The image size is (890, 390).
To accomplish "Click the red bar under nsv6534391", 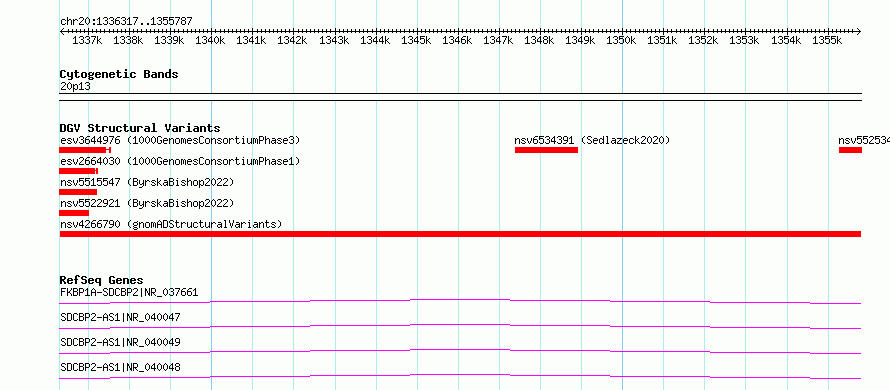I will [x=546, y=150].
